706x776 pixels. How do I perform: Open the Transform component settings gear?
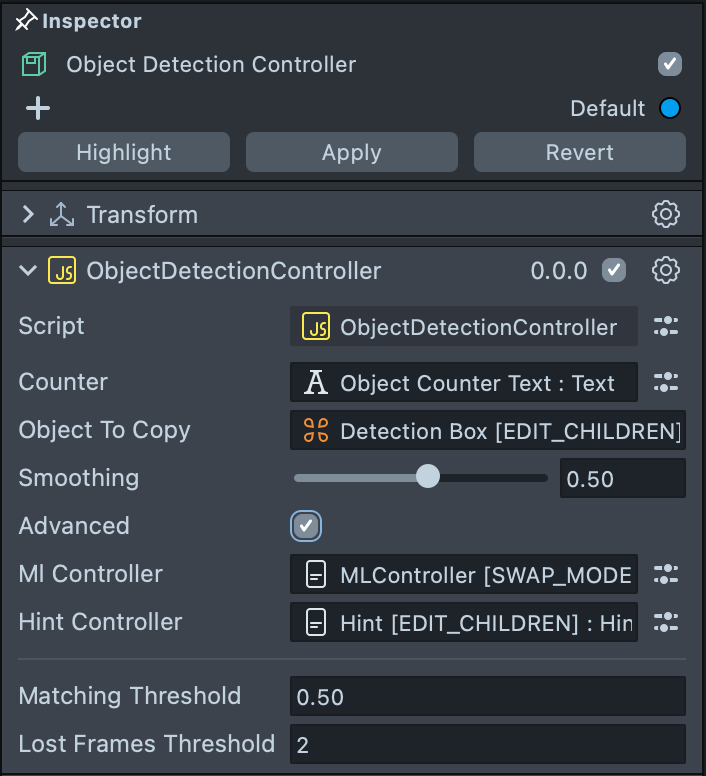(x=666, y=214)
